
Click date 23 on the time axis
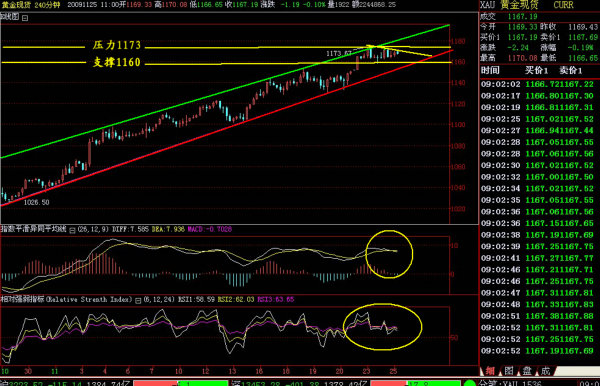click(x=367, y=371)
